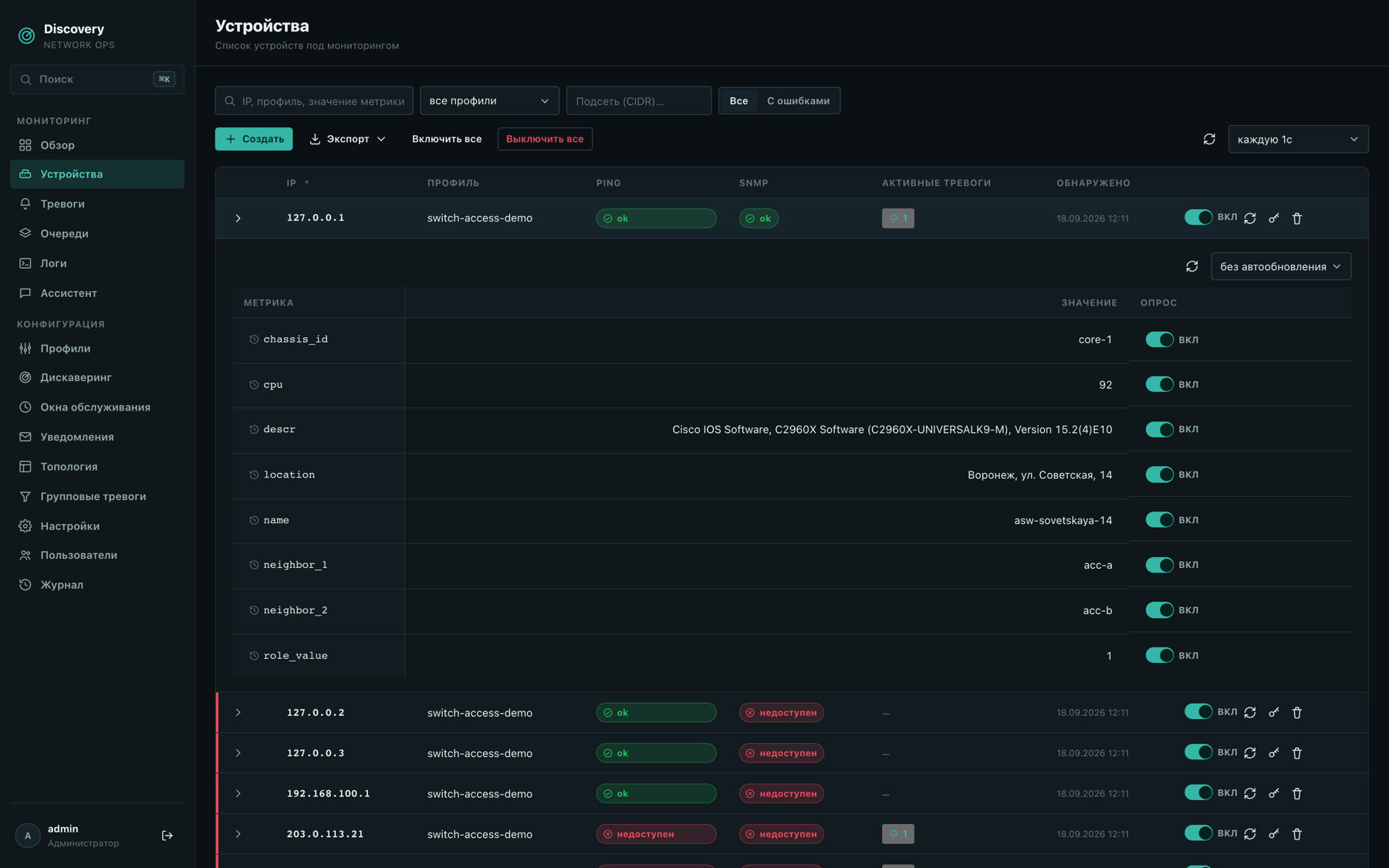Screen dimensions: 1389x868
Task: Go to the Тревоги section in the sidebar
Action: 97,204
